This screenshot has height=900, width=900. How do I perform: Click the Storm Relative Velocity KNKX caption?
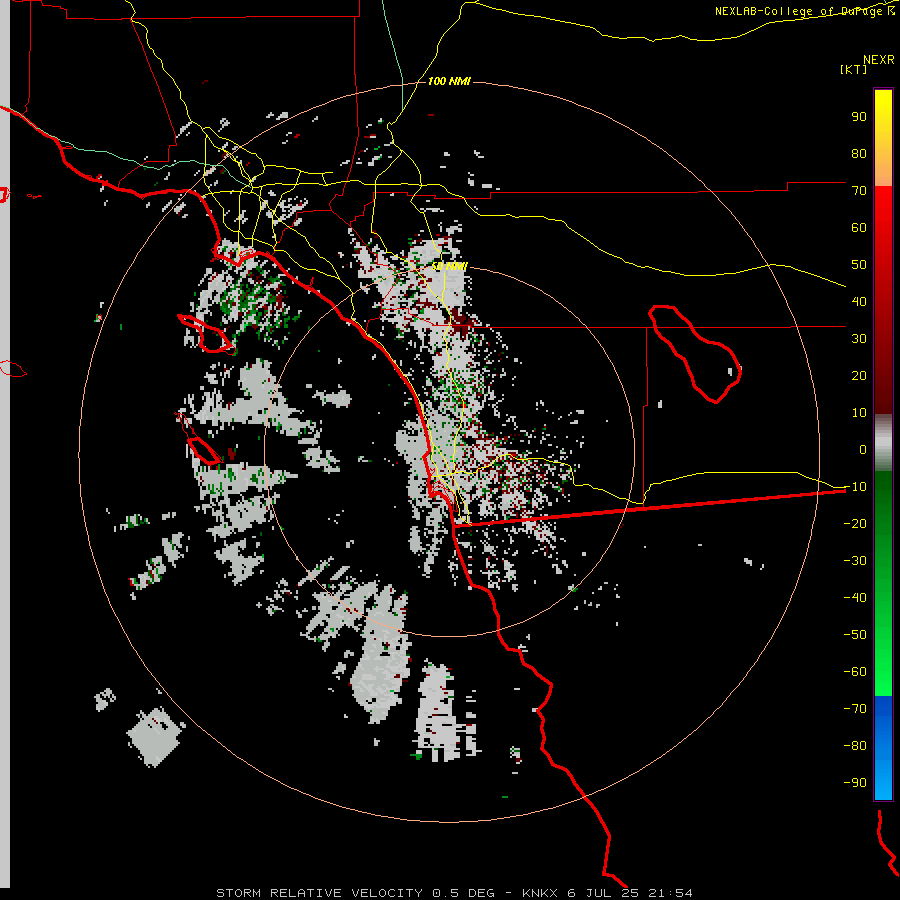tap(454, 893)
